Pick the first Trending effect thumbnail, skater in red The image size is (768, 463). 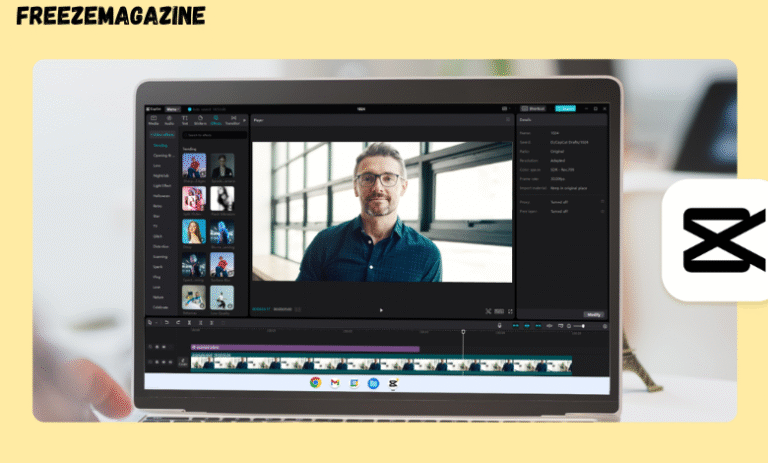tap(194, 166)
